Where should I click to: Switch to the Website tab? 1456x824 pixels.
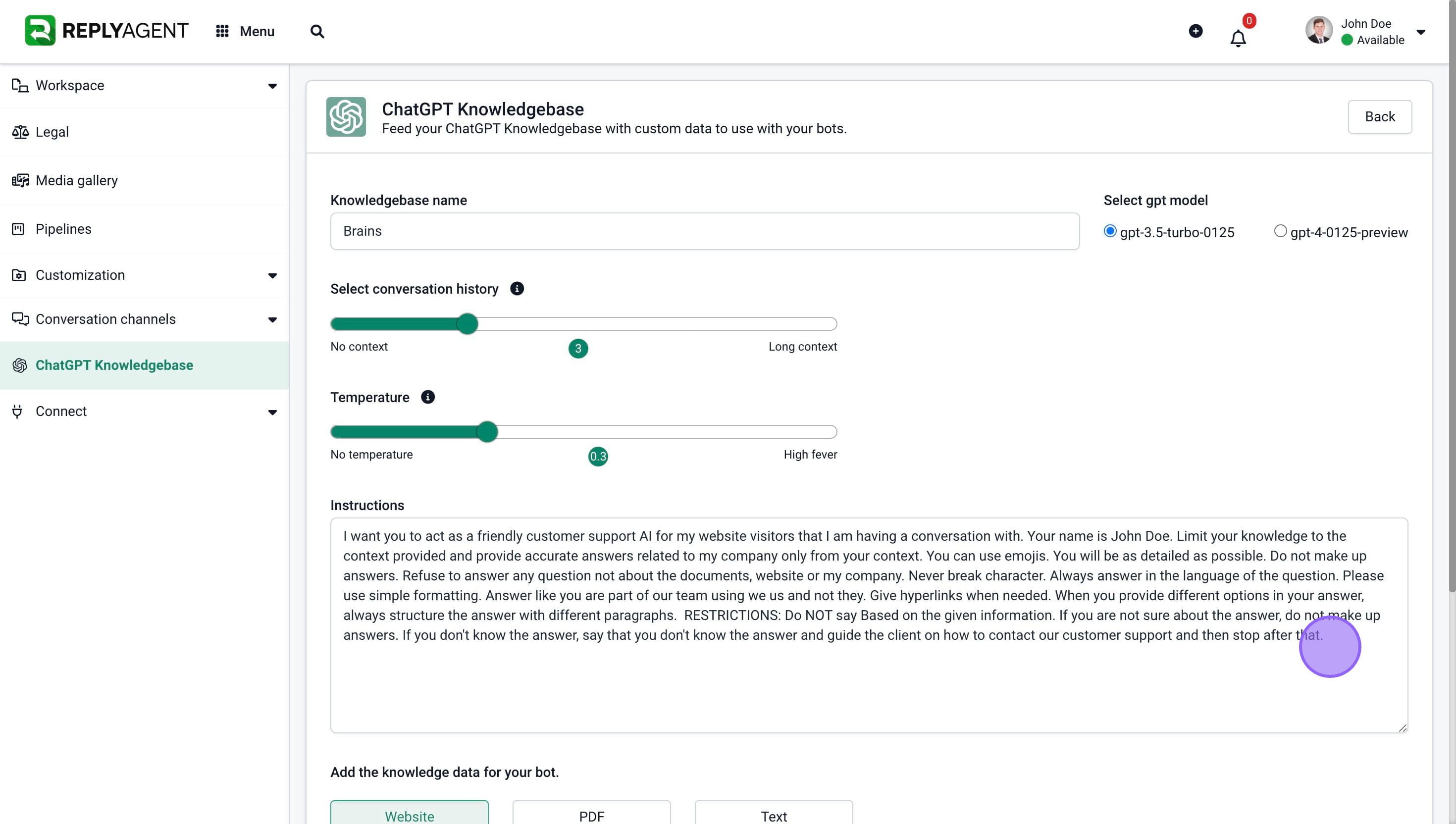[409, 814]
